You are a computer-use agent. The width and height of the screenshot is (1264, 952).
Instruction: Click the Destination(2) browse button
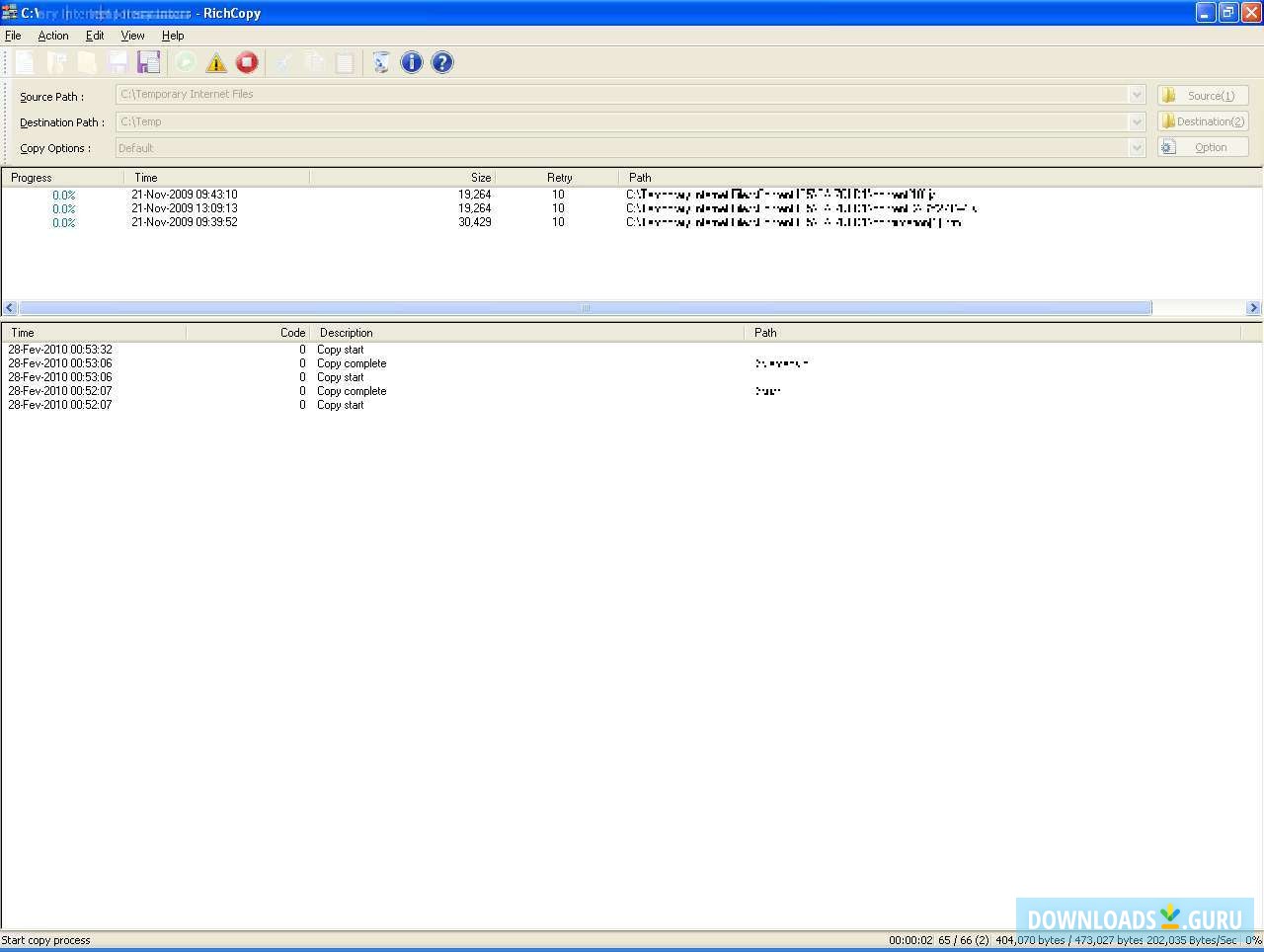point(1203,121)
